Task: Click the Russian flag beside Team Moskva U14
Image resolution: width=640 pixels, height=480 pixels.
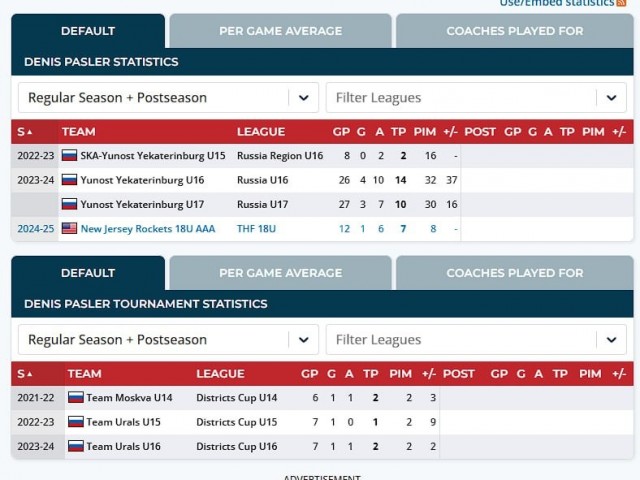Action: pos(75,398)
